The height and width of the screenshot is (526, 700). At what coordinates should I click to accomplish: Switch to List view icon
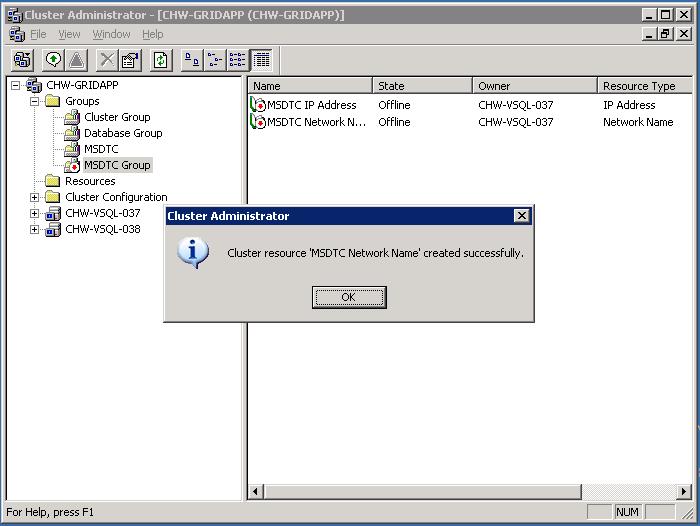tap(238, 60)
